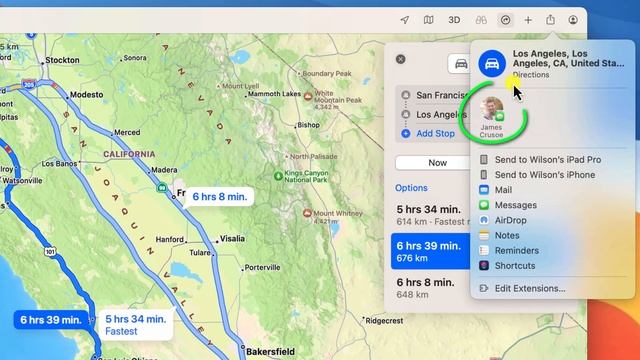The width and height of the screenshot is (640, 360).
Task: Click the blue car Directions icon
Action: 492,64
